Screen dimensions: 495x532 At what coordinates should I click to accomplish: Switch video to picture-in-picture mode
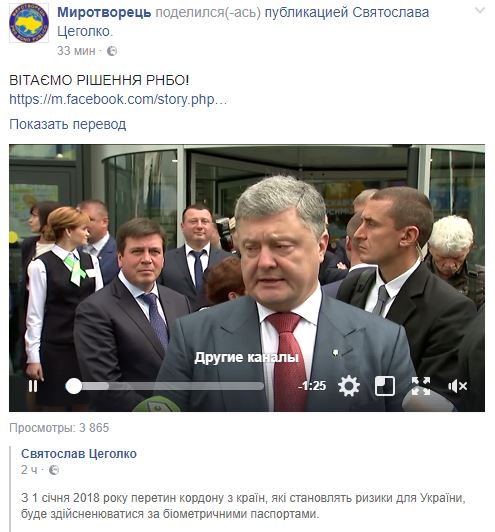coord(385,386)
